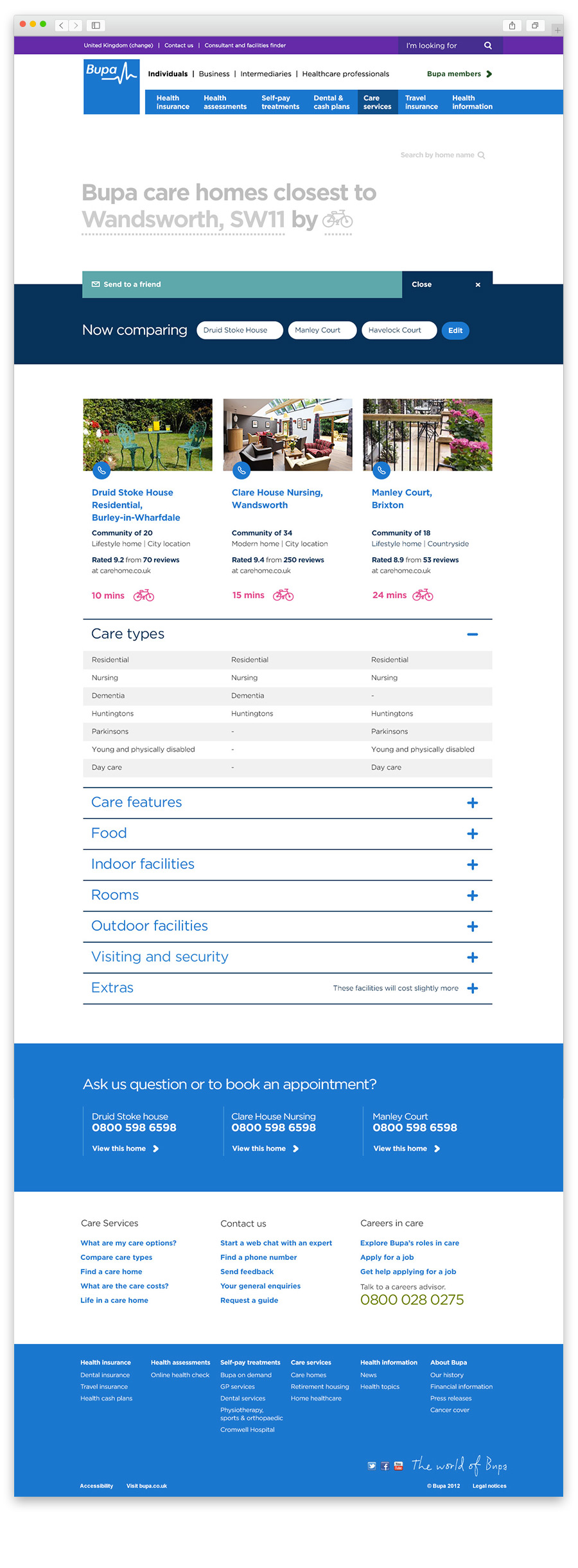Image resolution: width=578 pixels, height=1568 pixels.
Task: Click the Havelock Court comparison pill
Action: point(399,330)
